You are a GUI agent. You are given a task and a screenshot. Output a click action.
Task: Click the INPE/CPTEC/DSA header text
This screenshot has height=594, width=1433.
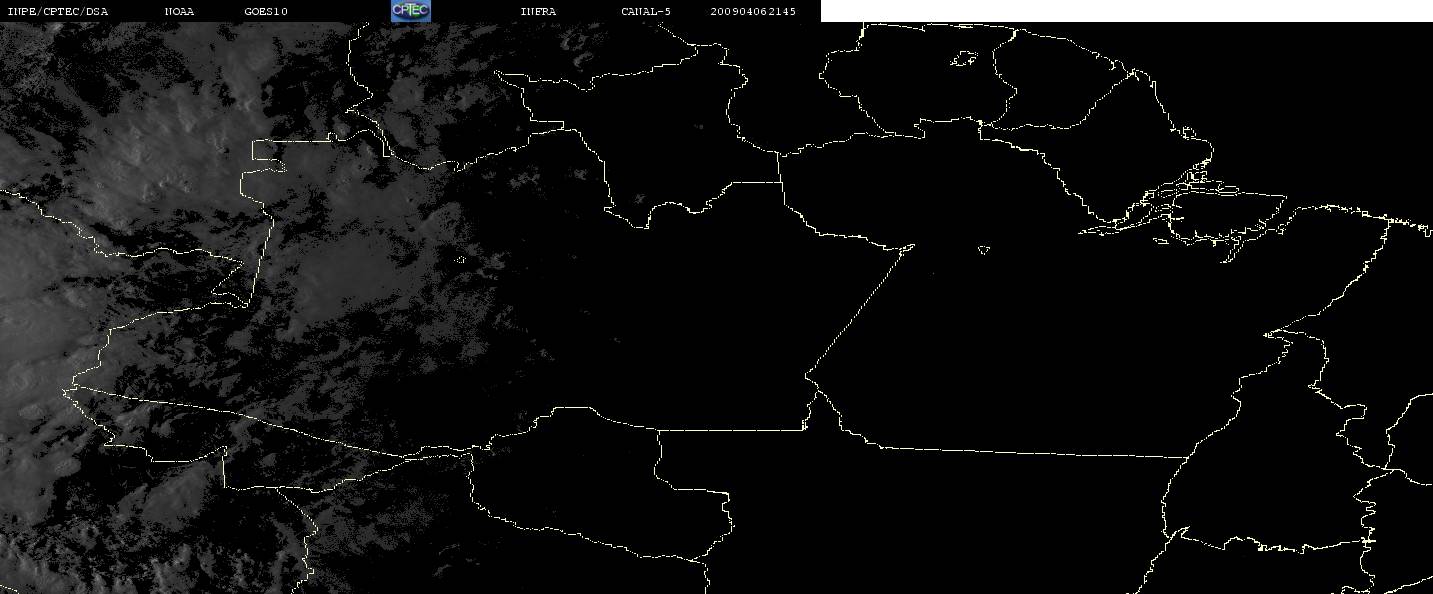[57, 12]
